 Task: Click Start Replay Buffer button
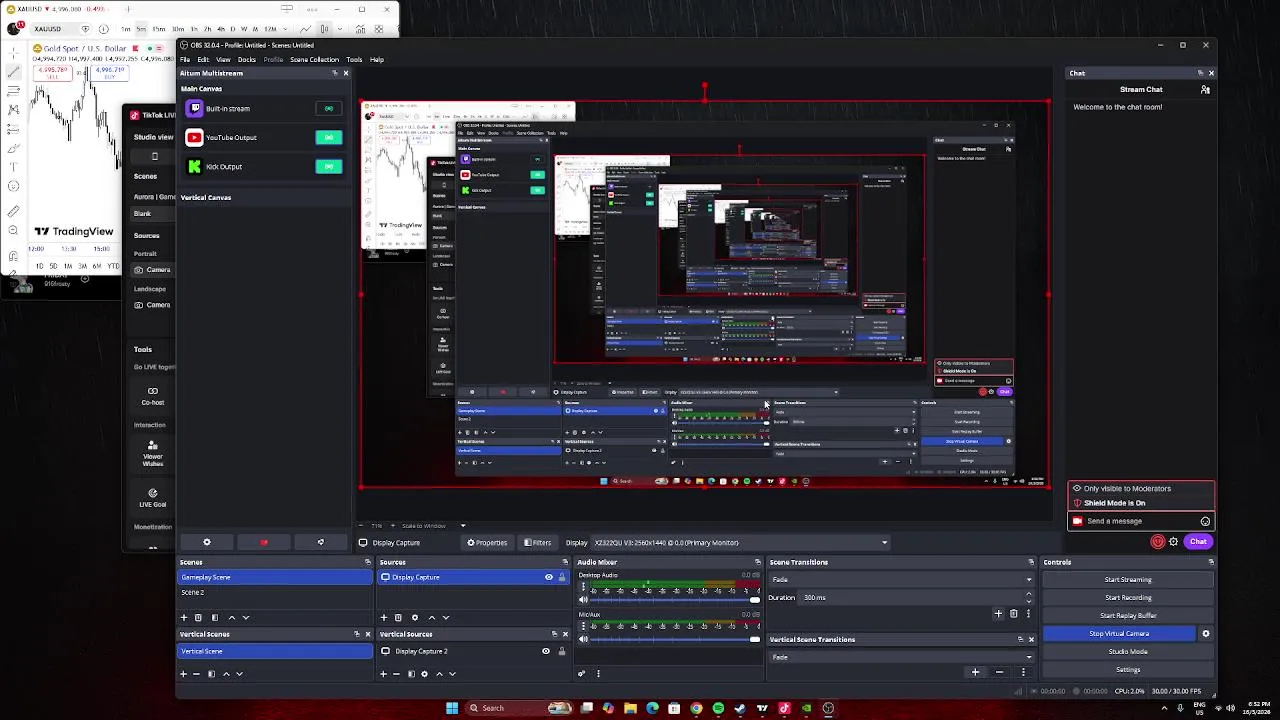pyautogui.click(x=1128, y=616)
